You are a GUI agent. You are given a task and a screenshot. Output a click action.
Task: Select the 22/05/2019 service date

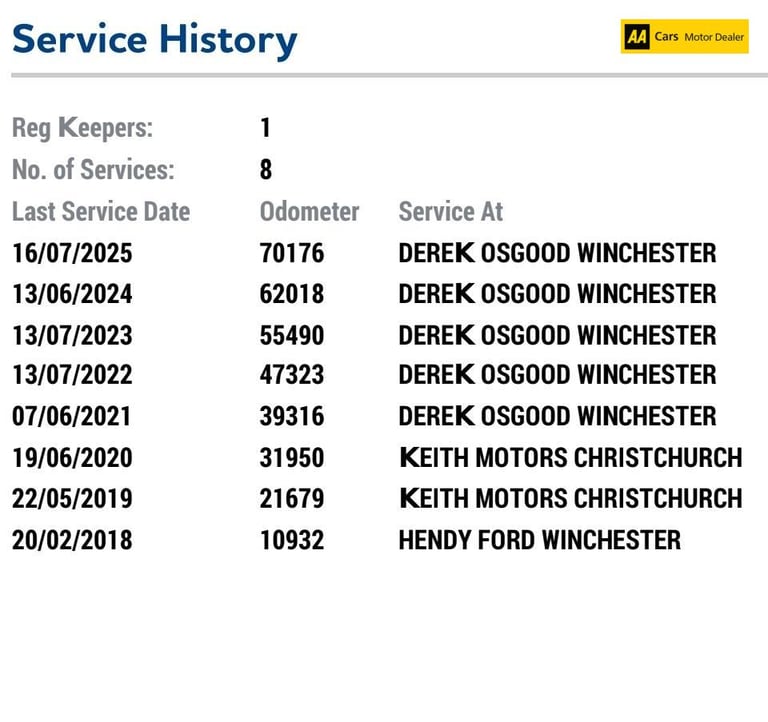tap(72, 499)
